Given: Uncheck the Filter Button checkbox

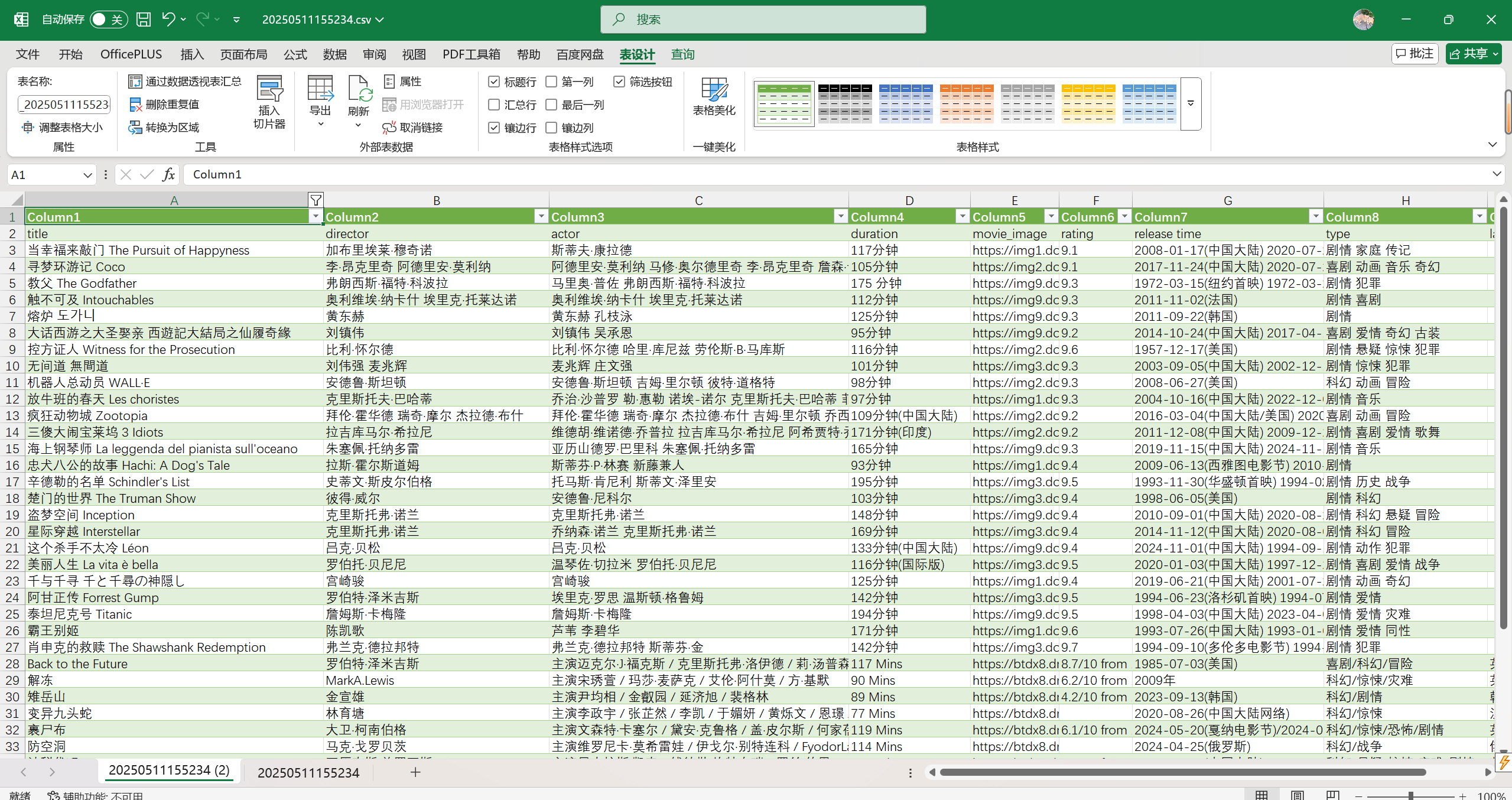Looking at the screenshot, I should pos(619,82).
